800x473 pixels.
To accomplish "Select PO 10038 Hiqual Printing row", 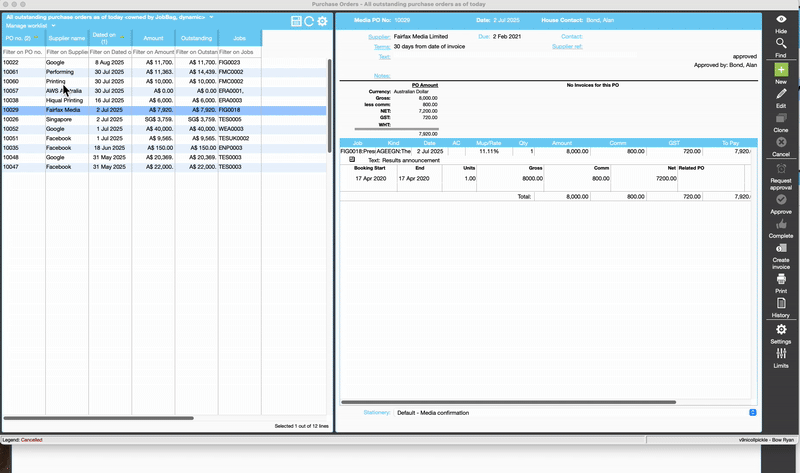I will click(x=164, y=101).
